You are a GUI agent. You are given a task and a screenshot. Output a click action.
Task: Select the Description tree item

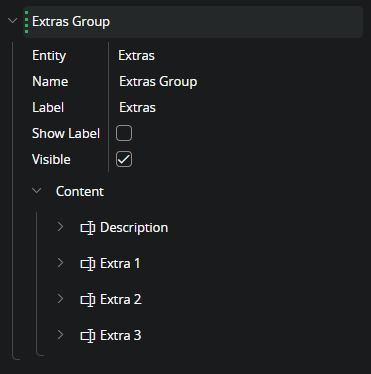point(134,228)
